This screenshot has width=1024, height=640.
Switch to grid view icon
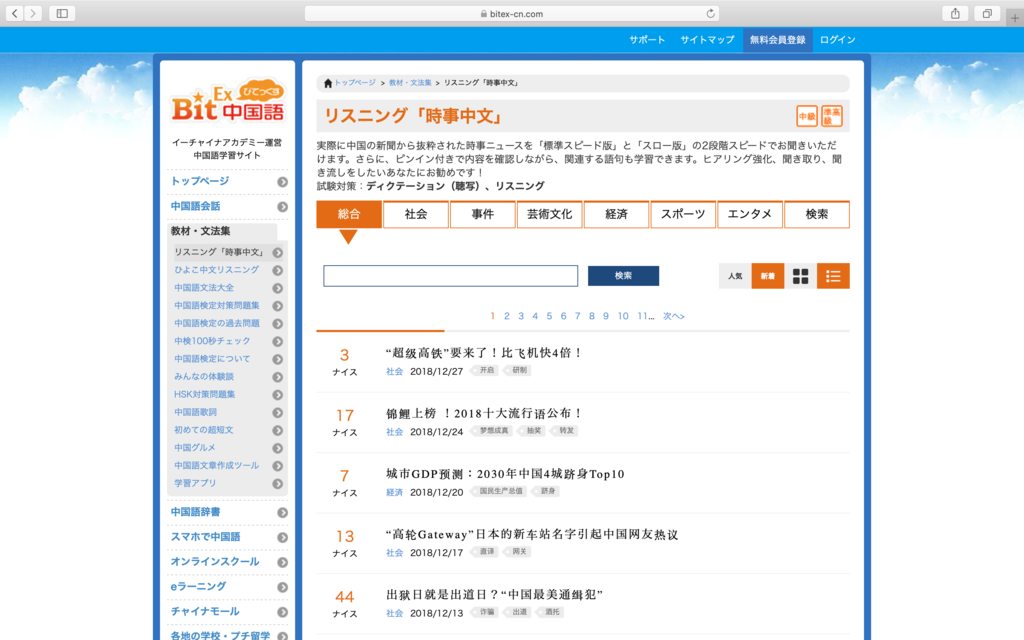(x=801, y=276)
